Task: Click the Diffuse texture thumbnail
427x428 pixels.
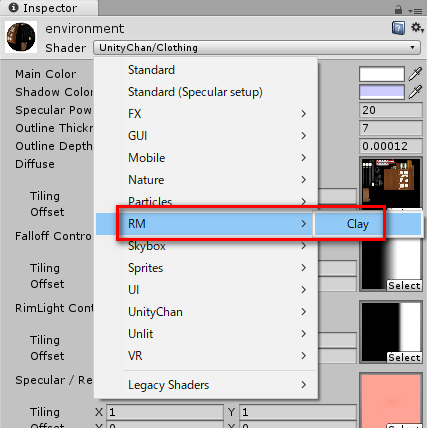Action: [x=391, y=182]
